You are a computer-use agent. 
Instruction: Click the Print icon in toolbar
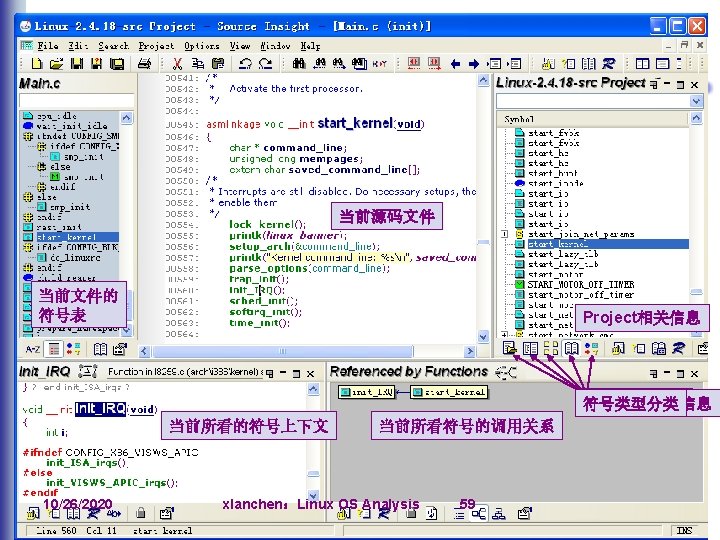click(145, 64)
